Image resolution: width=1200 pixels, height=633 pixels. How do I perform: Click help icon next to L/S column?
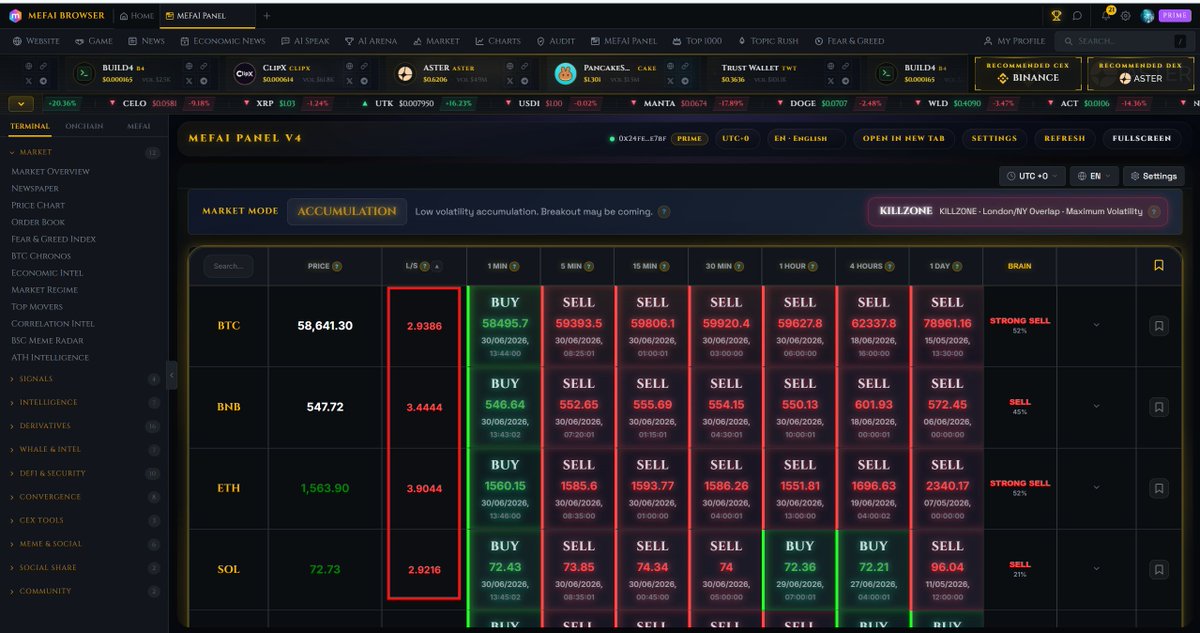[425, 267]
